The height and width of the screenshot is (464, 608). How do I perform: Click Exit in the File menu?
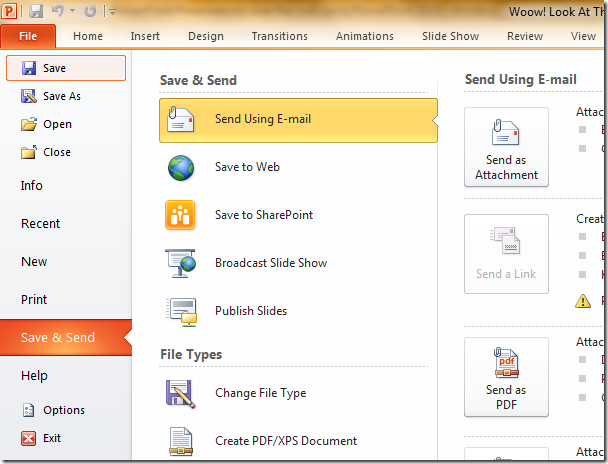pyautogui.click(x=52, y=438)
